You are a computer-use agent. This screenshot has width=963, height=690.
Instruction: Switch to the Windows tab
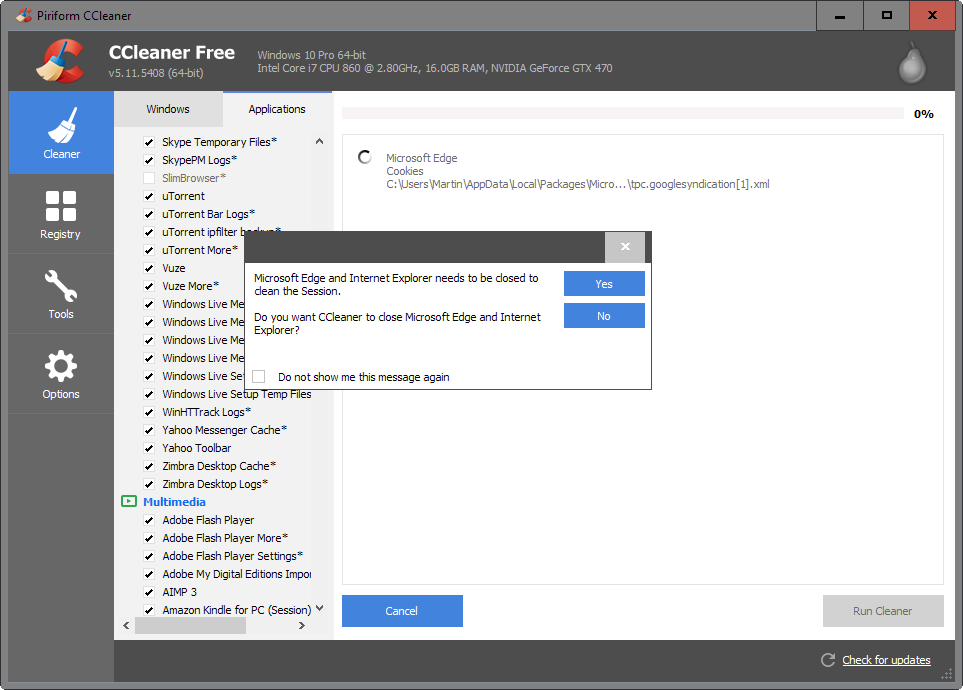click(168, 109)
